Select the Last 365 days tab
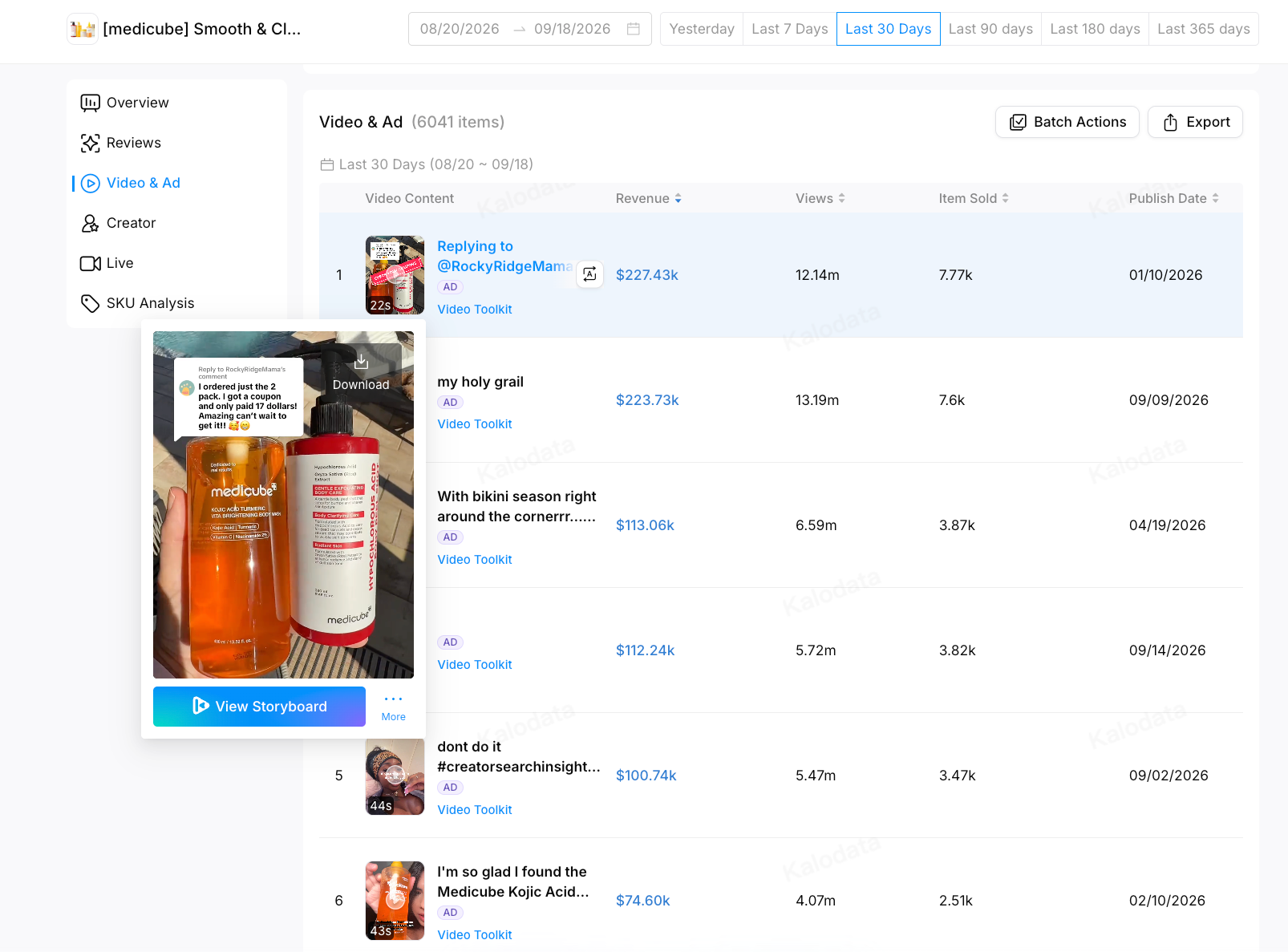1288x952 pixels. pyautogui.click(x=1204, y=29)
